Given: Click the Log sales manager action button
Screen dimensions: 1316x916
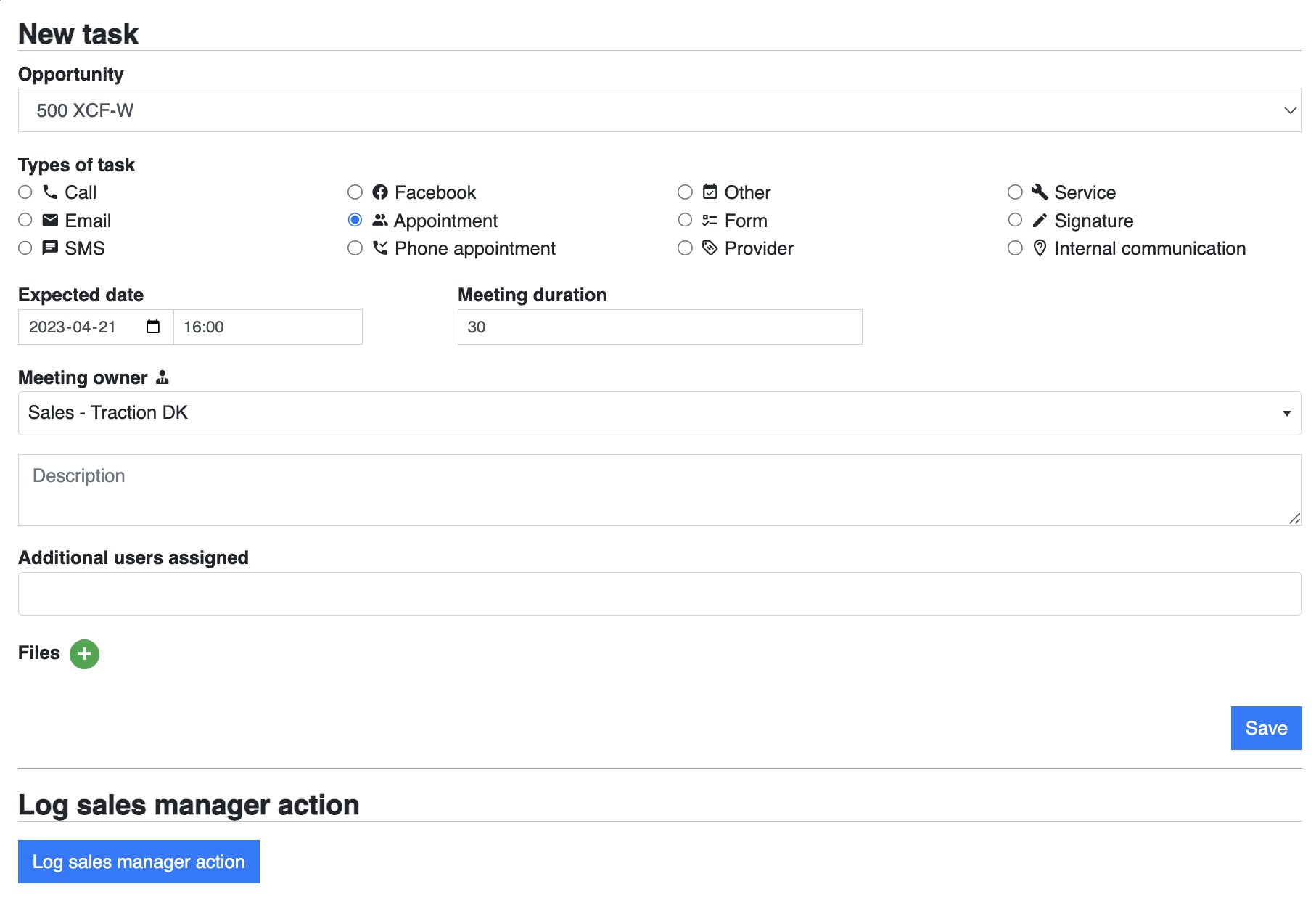Looking at the screenshot, I should (x=139, y=862).
